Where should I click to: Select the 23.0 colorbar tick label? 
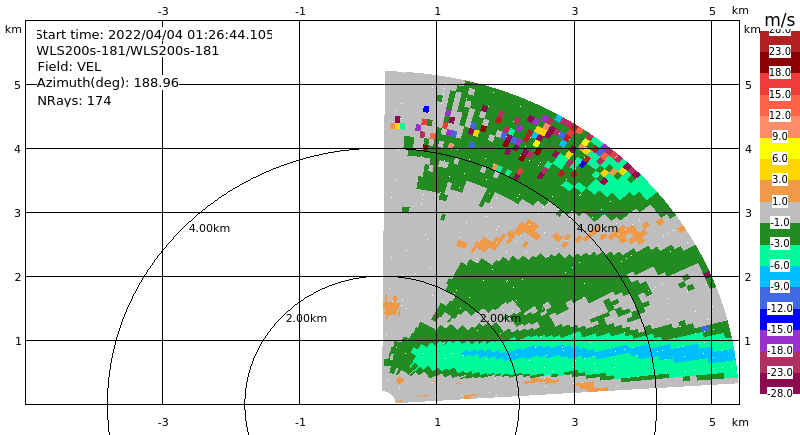pyautogui.click(x=780, y=51)
